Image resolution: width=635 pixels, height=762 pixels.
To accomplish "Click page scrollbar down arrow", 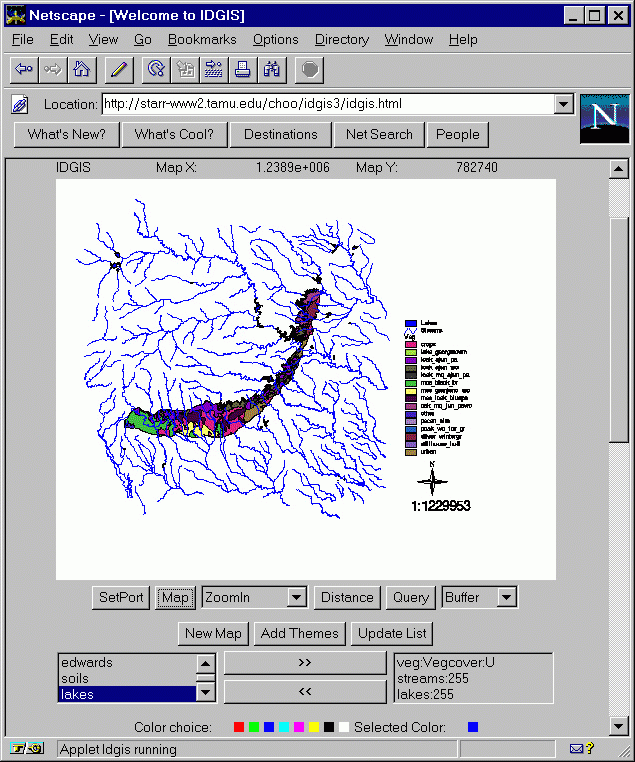I will (x=618, y=727).
